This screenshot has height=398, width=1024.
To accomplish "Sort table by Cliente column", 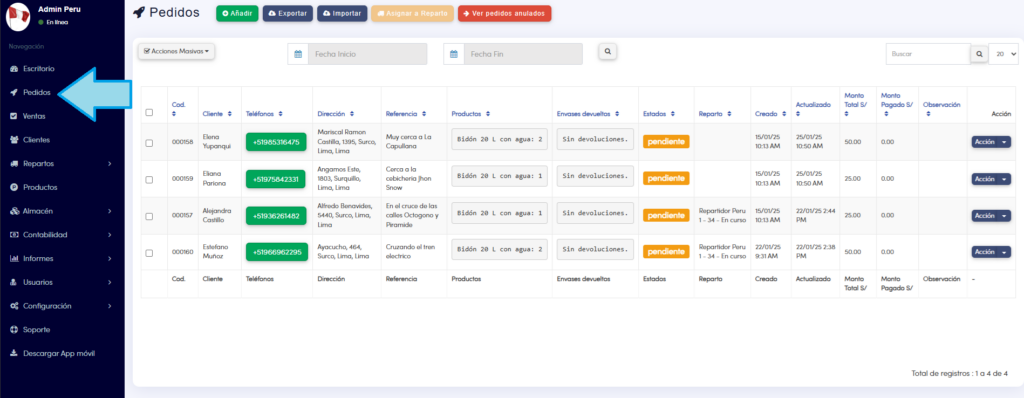I will coord(217,114).
